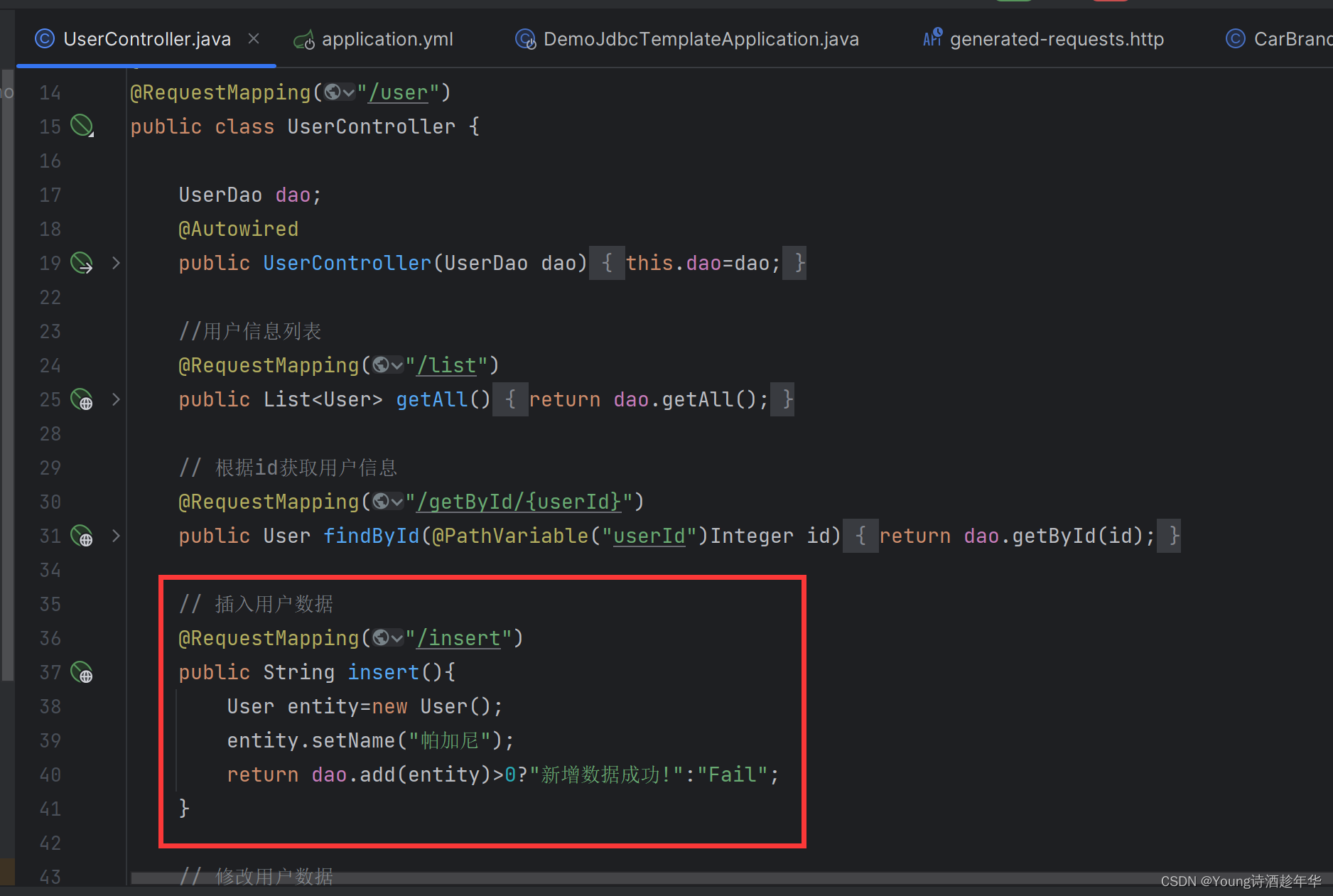Click the Spring leaf icon on application.yml tab

[303, 39]
